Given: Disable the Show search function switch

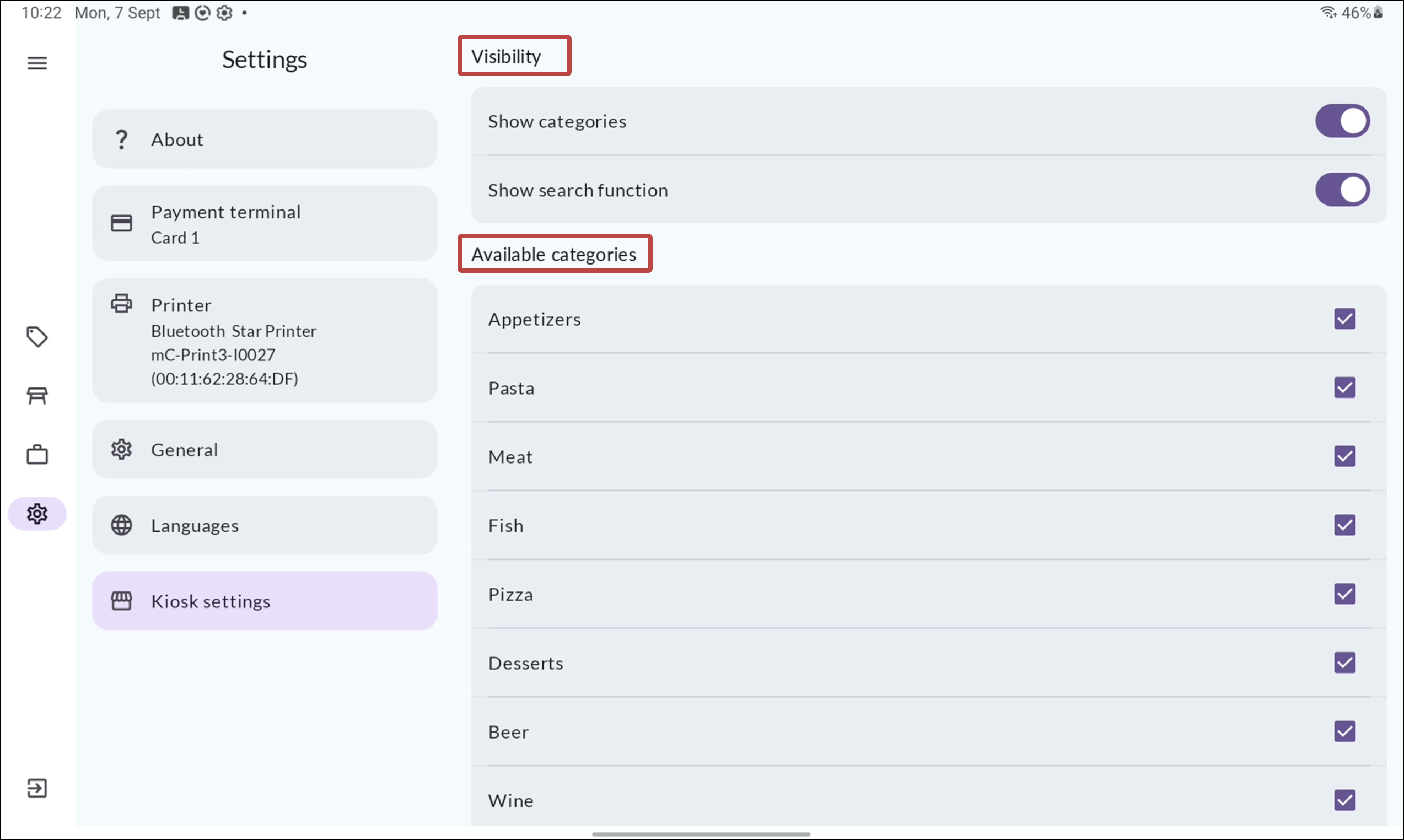Looking at the screenshot, I should pyautogui.click(x=1342, y=190).
